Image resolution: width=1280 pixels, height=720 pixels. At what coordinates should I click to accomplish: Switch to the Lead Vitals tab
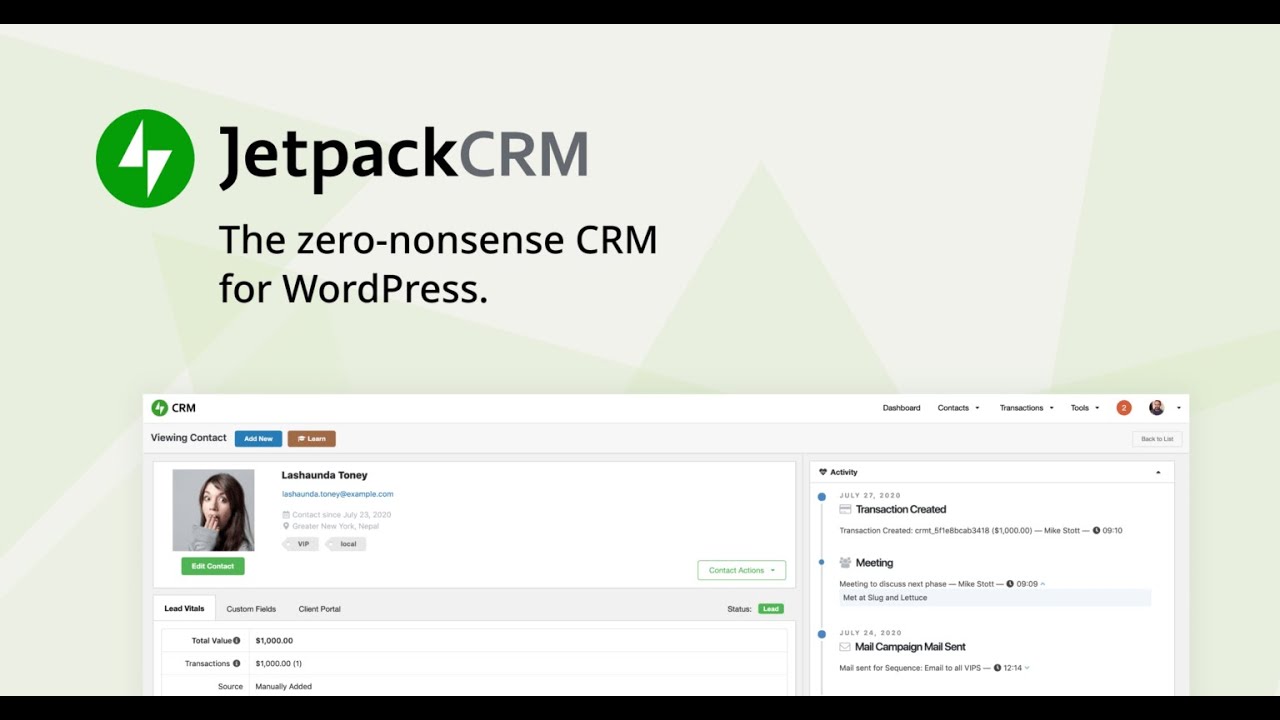click(184, 608)
